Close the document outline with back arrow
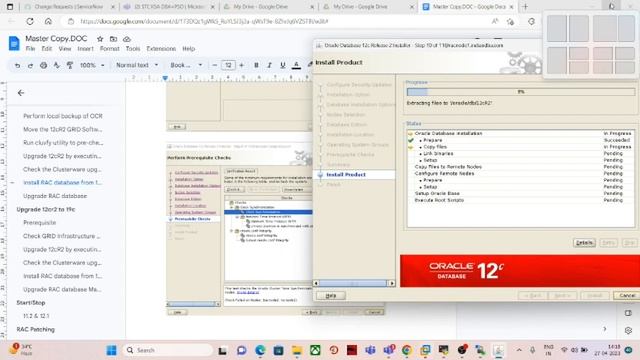Viewport: 640px width, 360px height. [x=21, y=93]
